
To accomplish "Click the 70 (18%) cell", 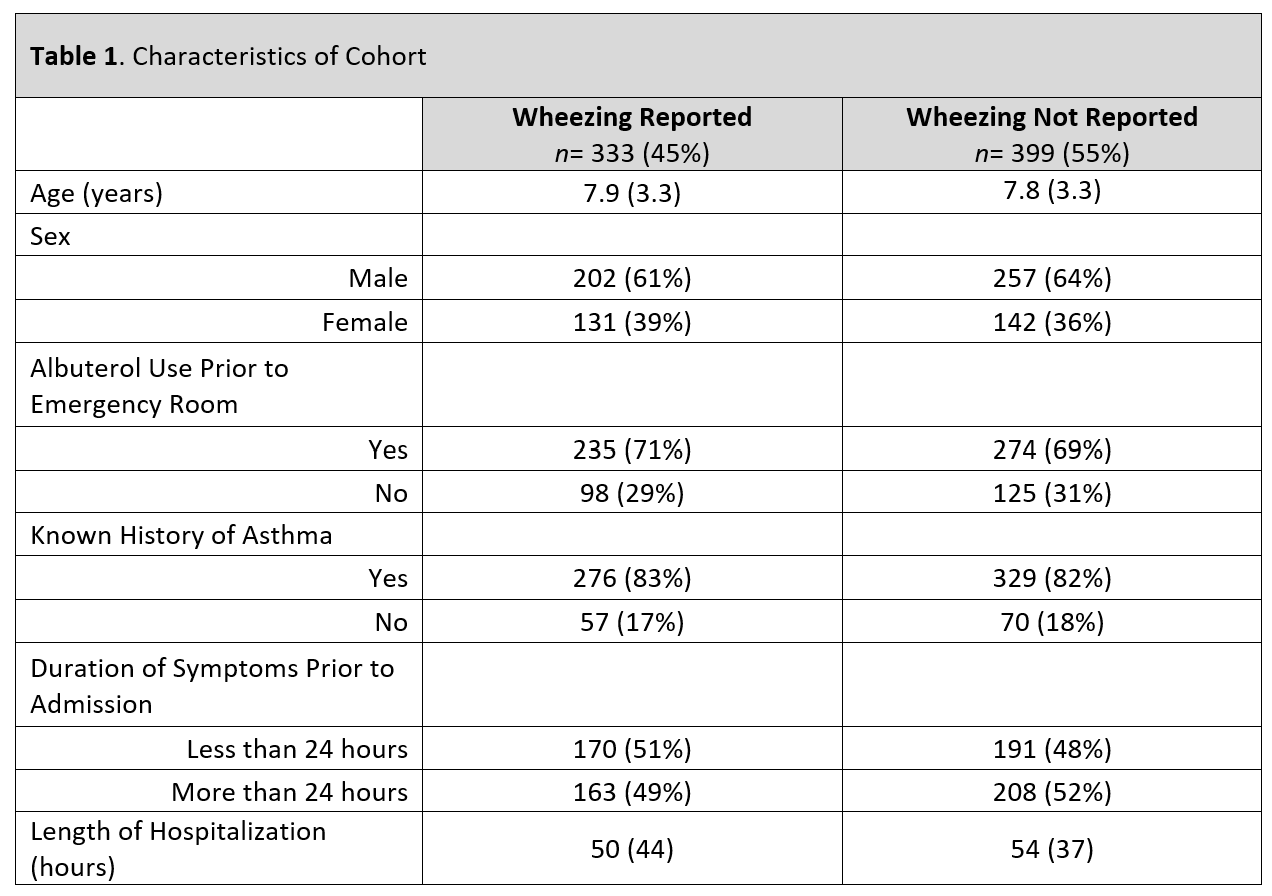I will (1052, 621).
